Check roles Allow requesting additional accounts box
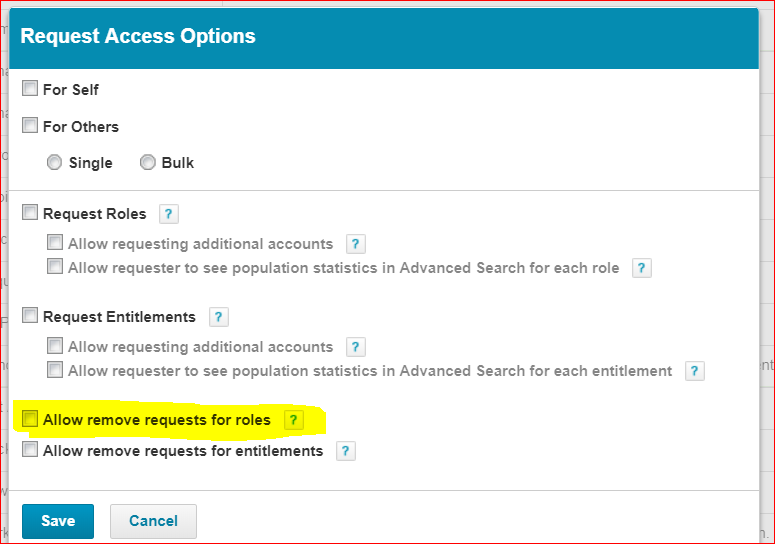Image resolution: width=775 pixels, height=544 pixels. pyautogui.click(x=55, y=243)
